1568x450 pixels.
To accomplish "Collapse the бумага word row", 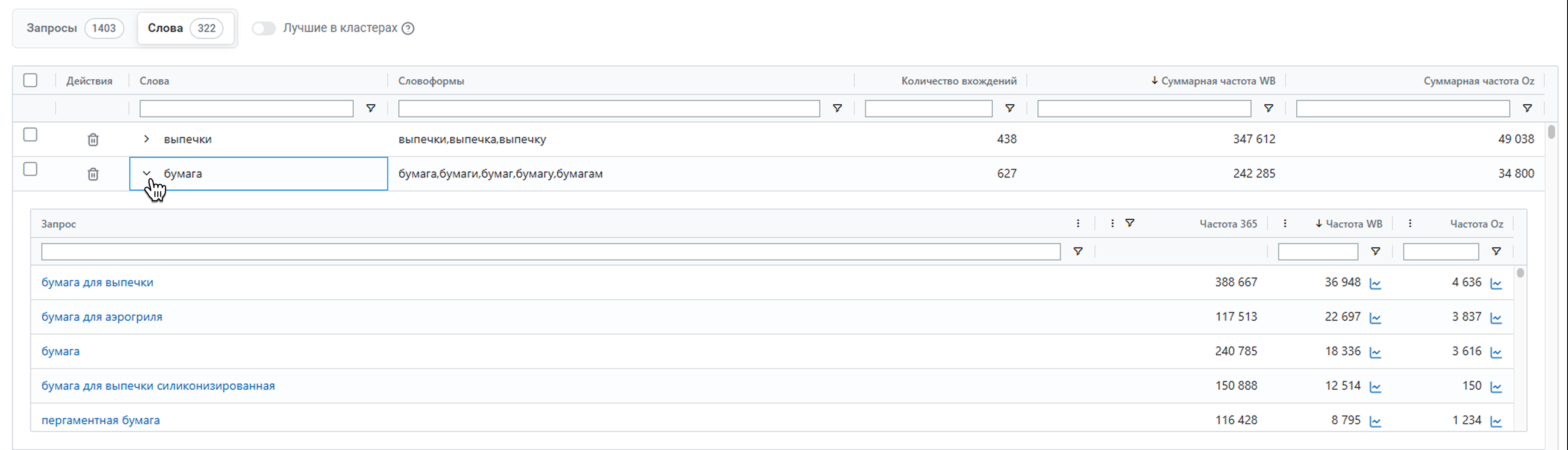I will 146,173.
